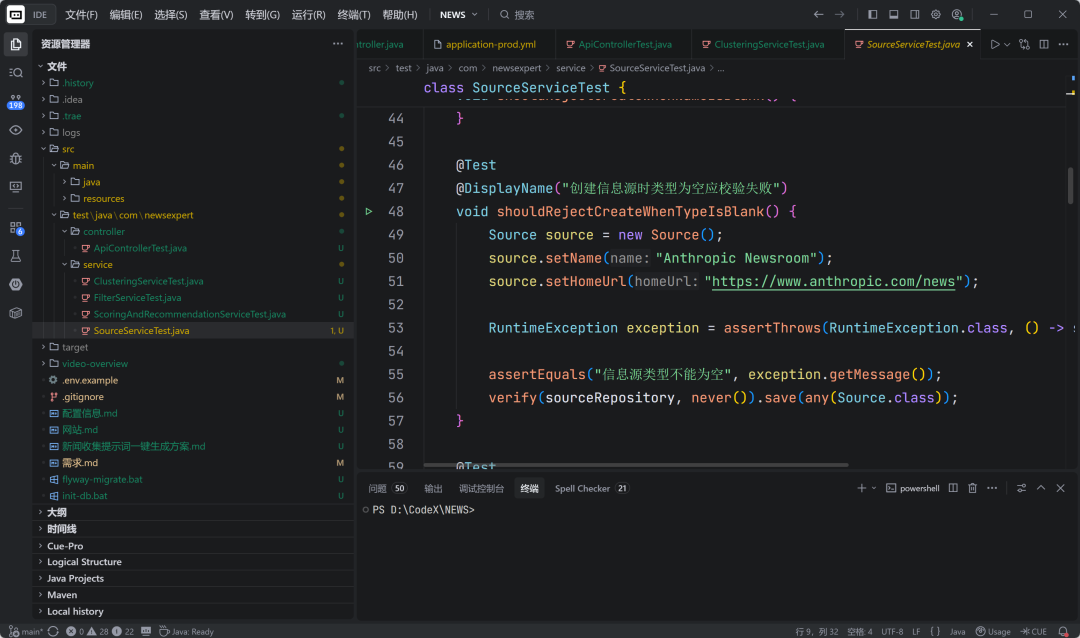Screen dimensions: 1080x638
Task: Open the 编辑(E) menu
Action: (126, 14)
